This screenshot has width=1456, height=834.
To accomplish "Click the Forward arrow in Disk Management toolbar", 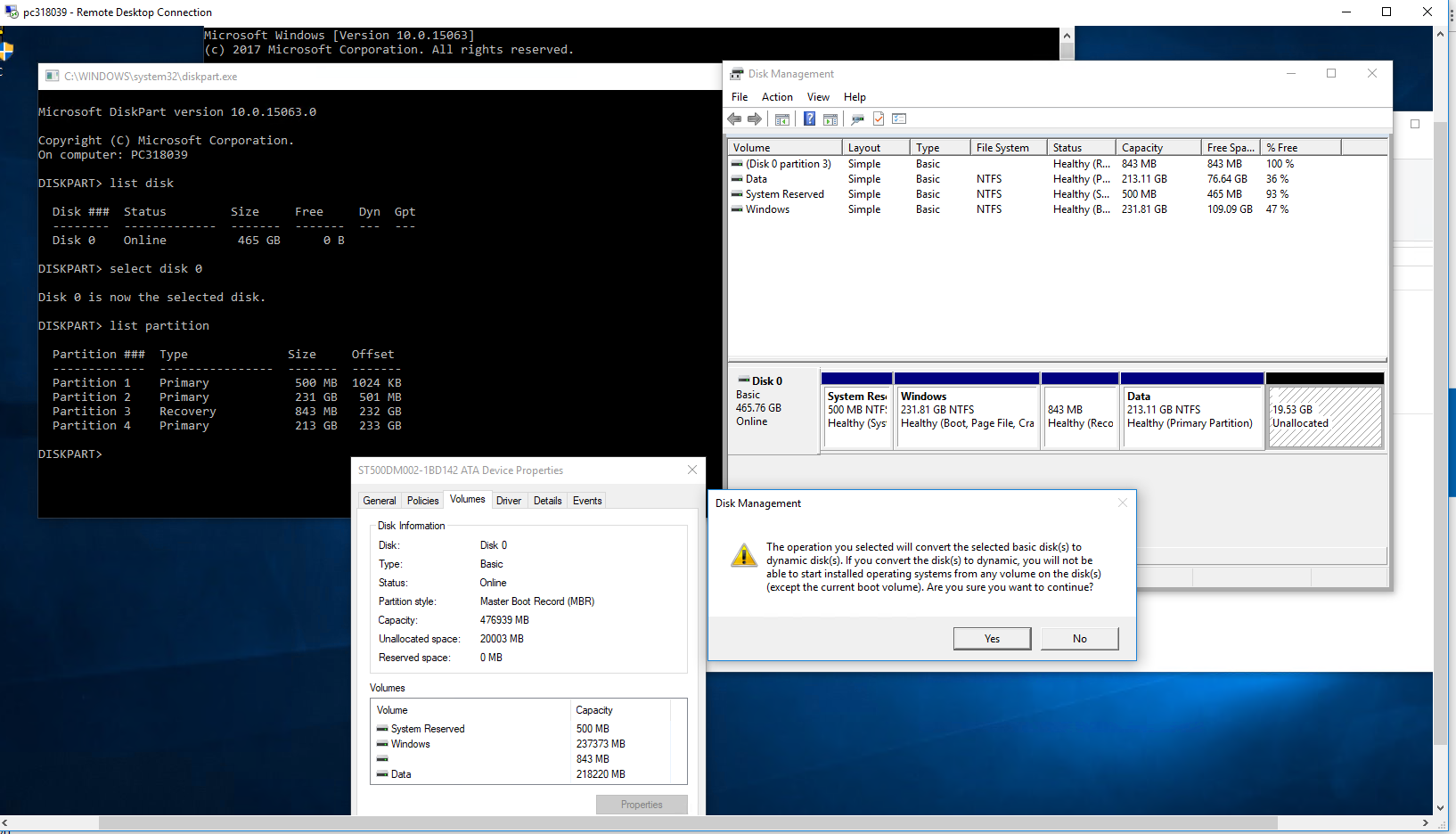I will 755,119.
